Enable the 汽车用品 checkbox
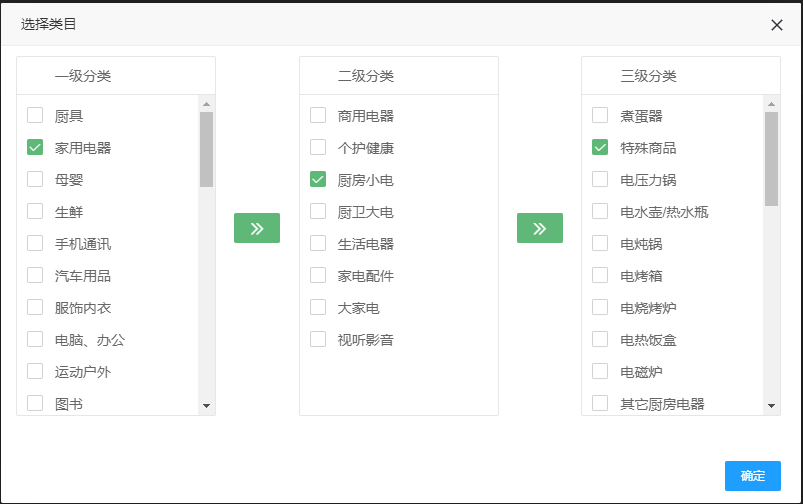803x504 pixels. pos(35,275)
